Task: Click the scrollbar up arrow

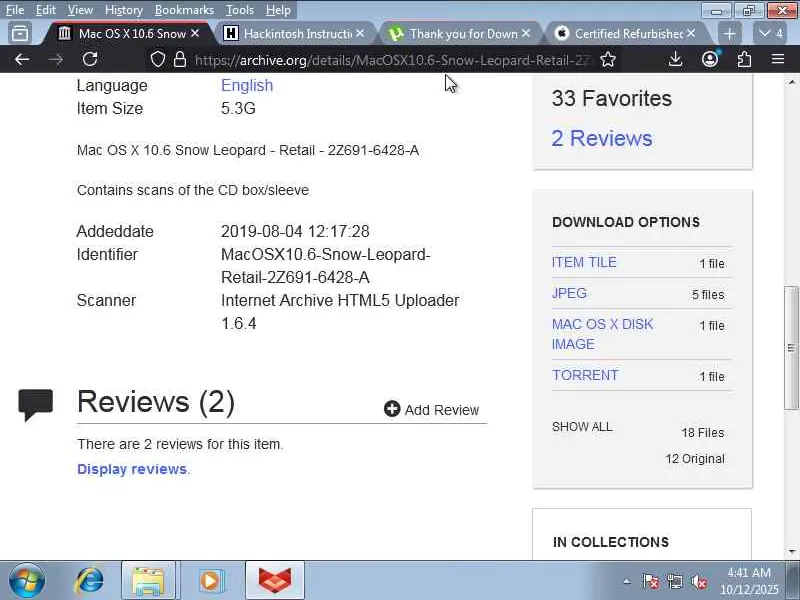Action: click(x=792, y=82)
